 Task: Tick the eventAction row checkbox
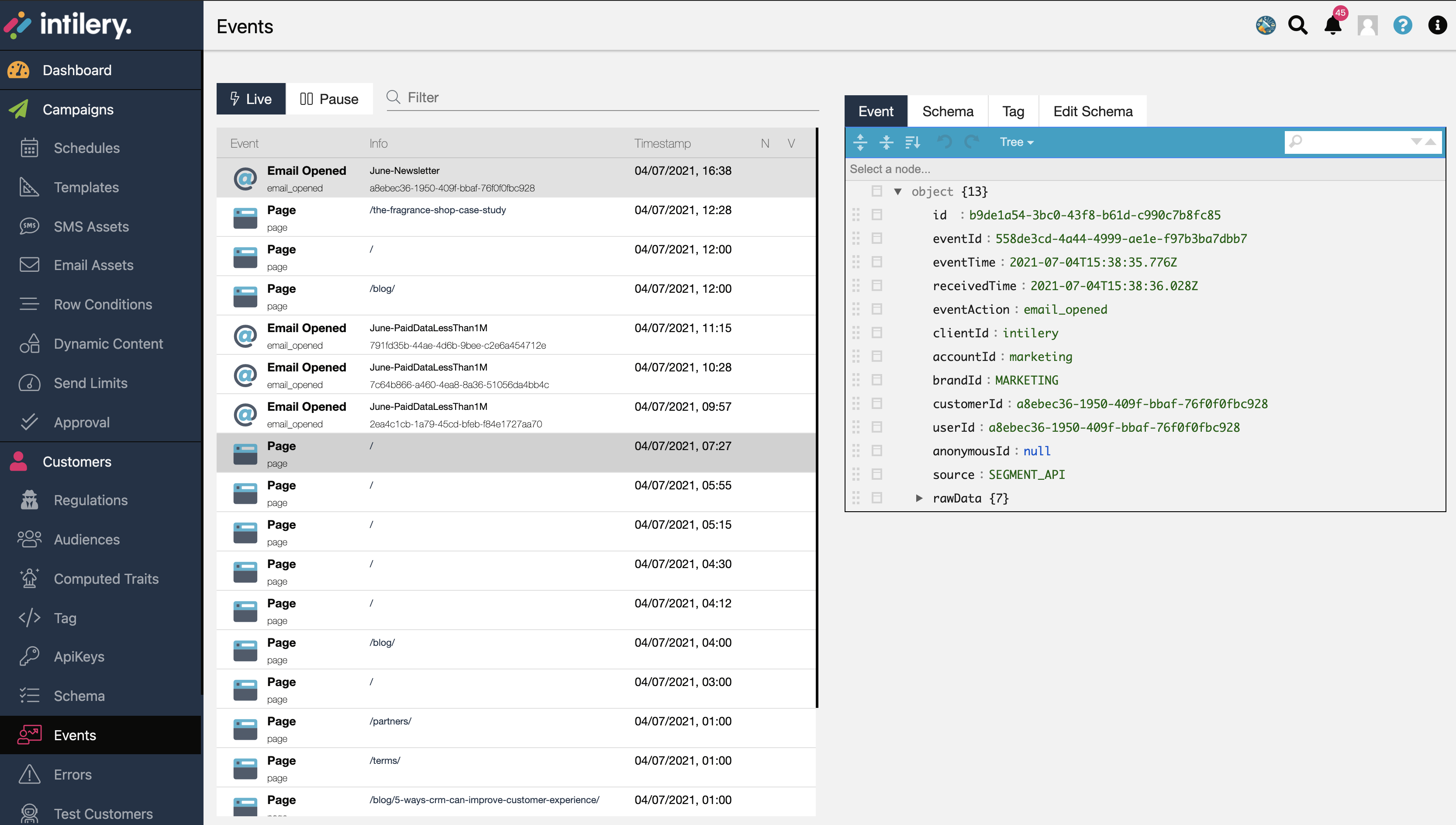[877, 309]
